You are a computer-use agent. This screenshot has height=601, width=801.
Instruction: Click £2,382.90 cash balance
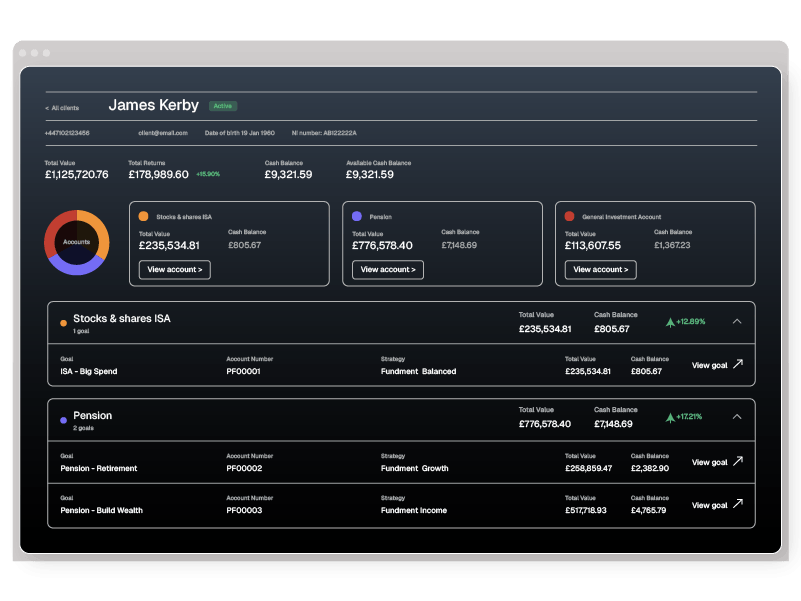pyautogui.click(x=650, y=469)
